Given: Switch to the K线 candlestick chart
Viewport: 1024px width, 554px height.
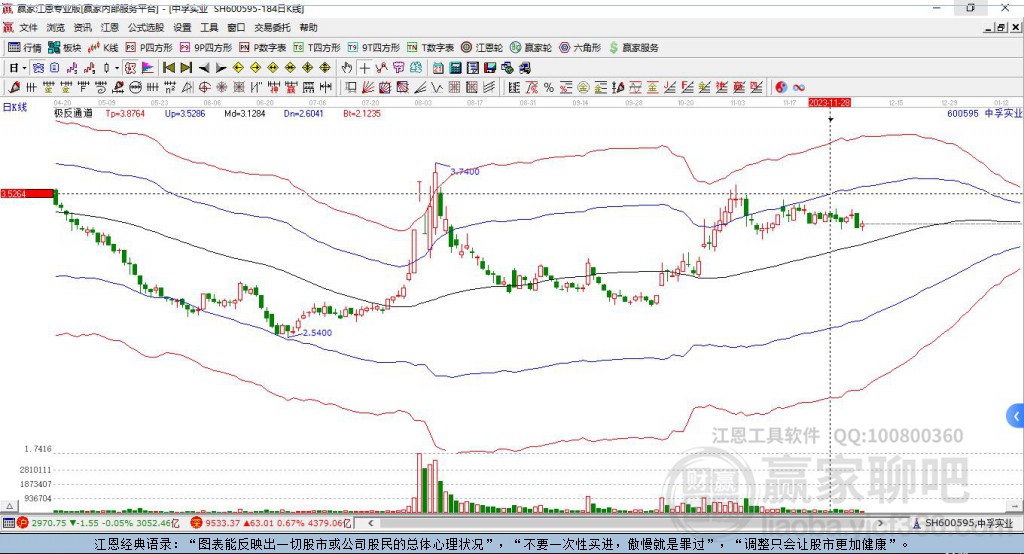Looking at the screenshot, I should (x=103, y=48).
